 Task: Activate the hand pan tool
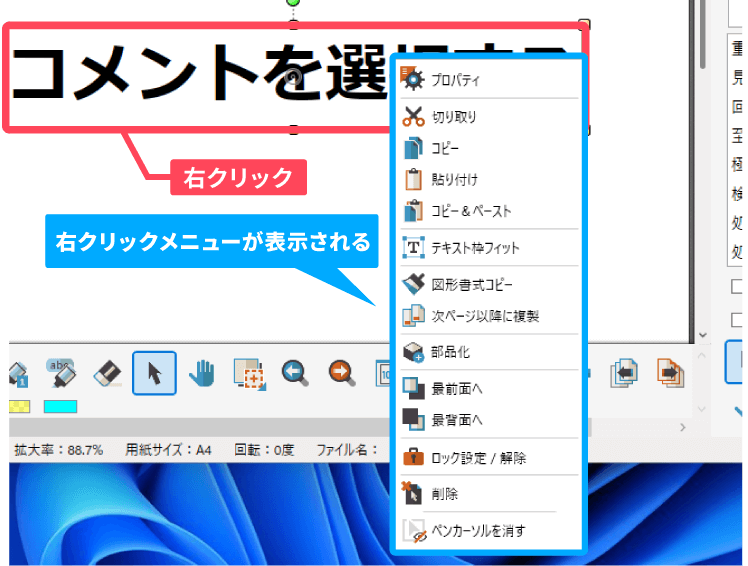202,373
